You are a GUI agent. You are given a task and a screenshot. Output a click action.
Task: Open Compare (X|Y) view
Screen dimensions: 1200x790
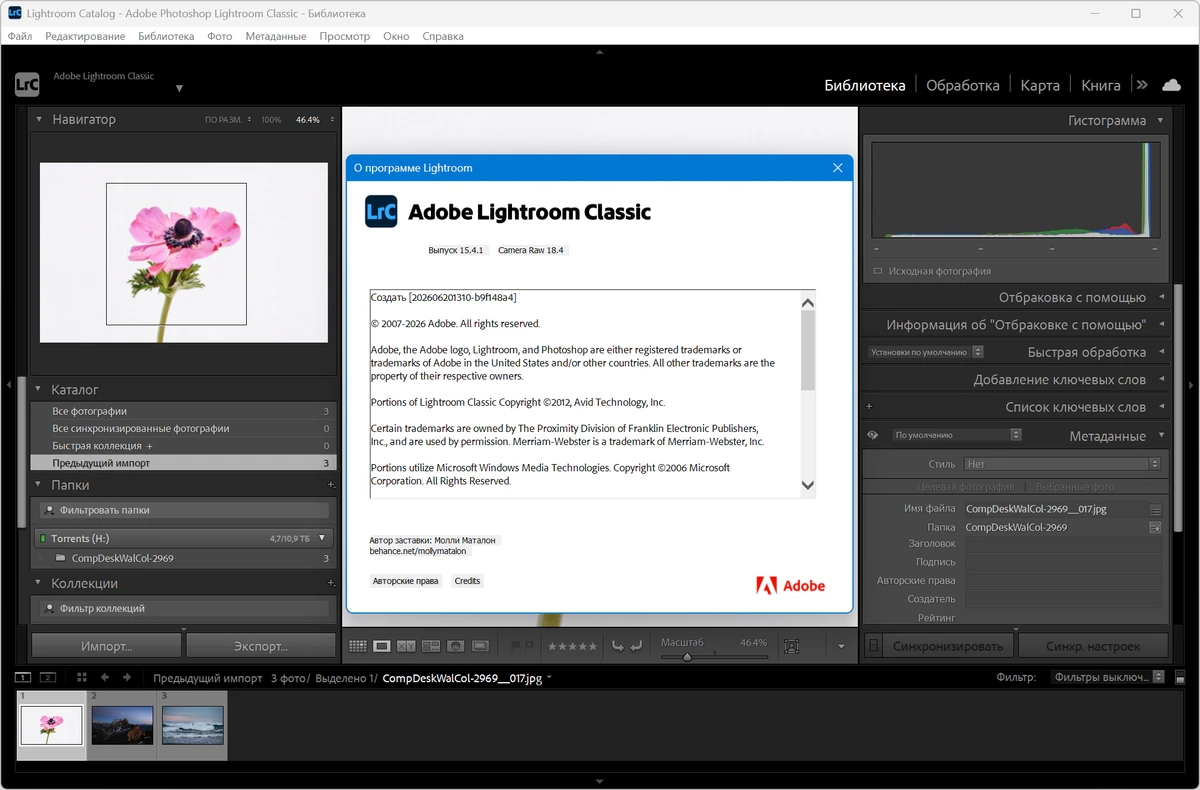[406, 646]
